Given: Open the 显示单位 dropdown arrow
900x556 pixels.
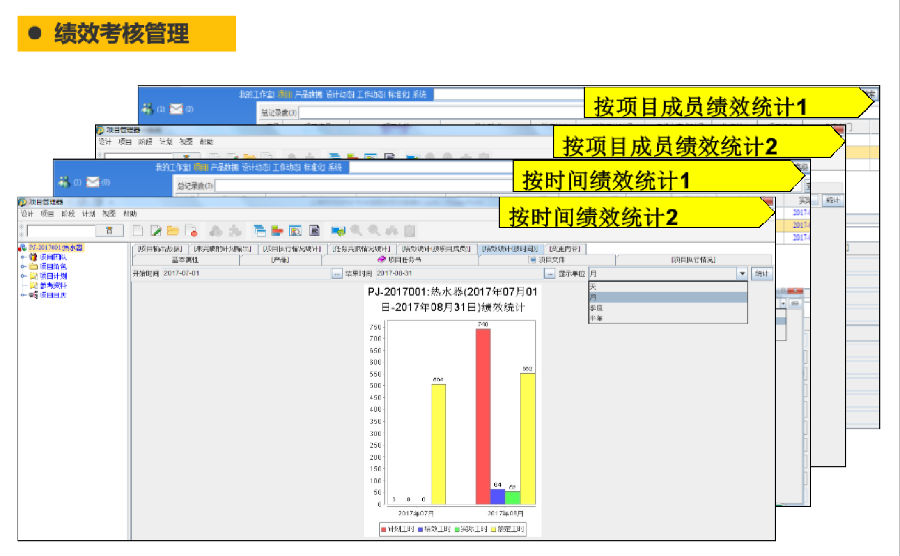Looking at the screenshot, I should click(x=742, y=274).
